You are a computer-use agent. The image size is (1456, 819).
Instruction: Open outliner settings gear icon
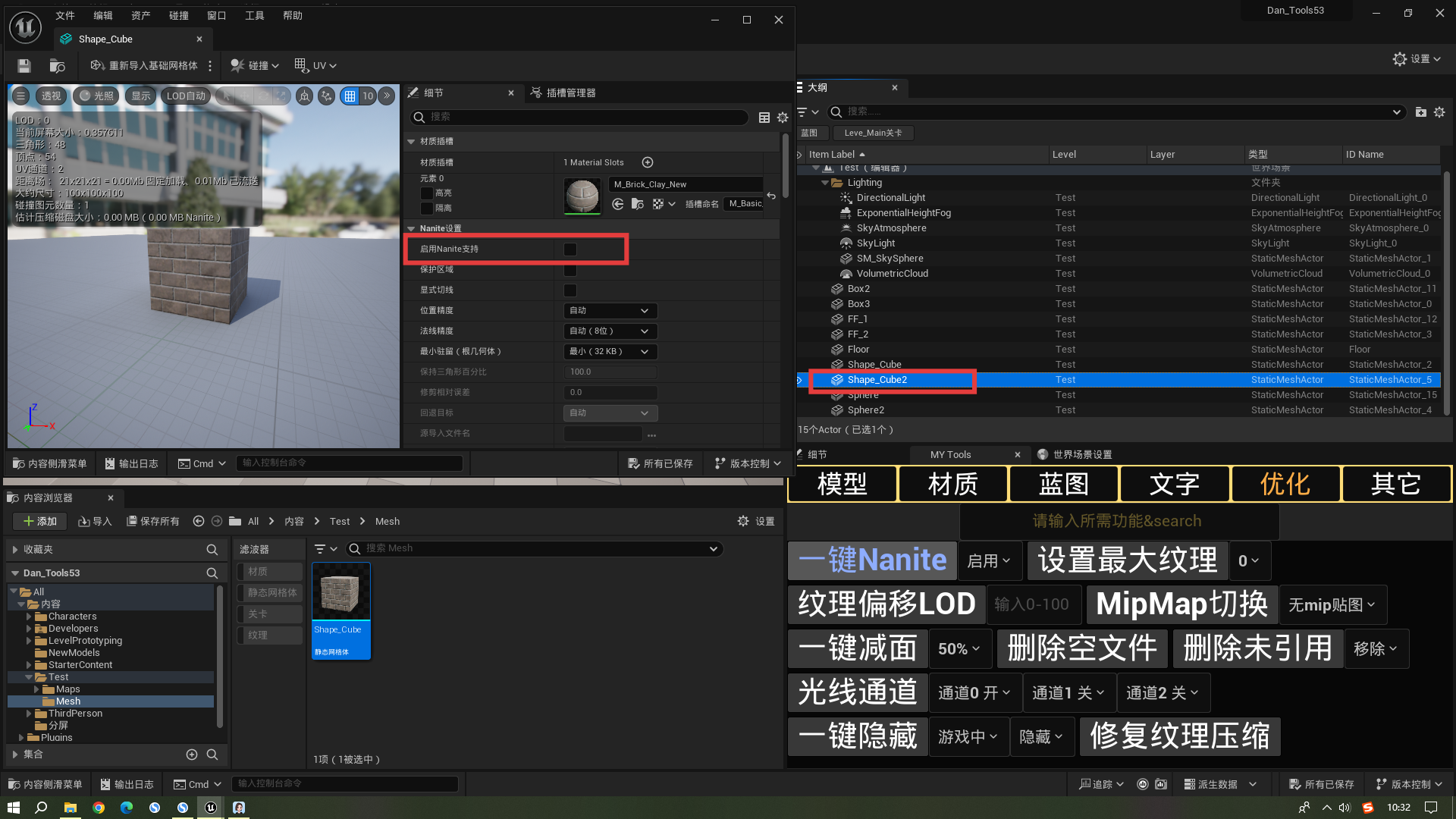(1439, 112)
